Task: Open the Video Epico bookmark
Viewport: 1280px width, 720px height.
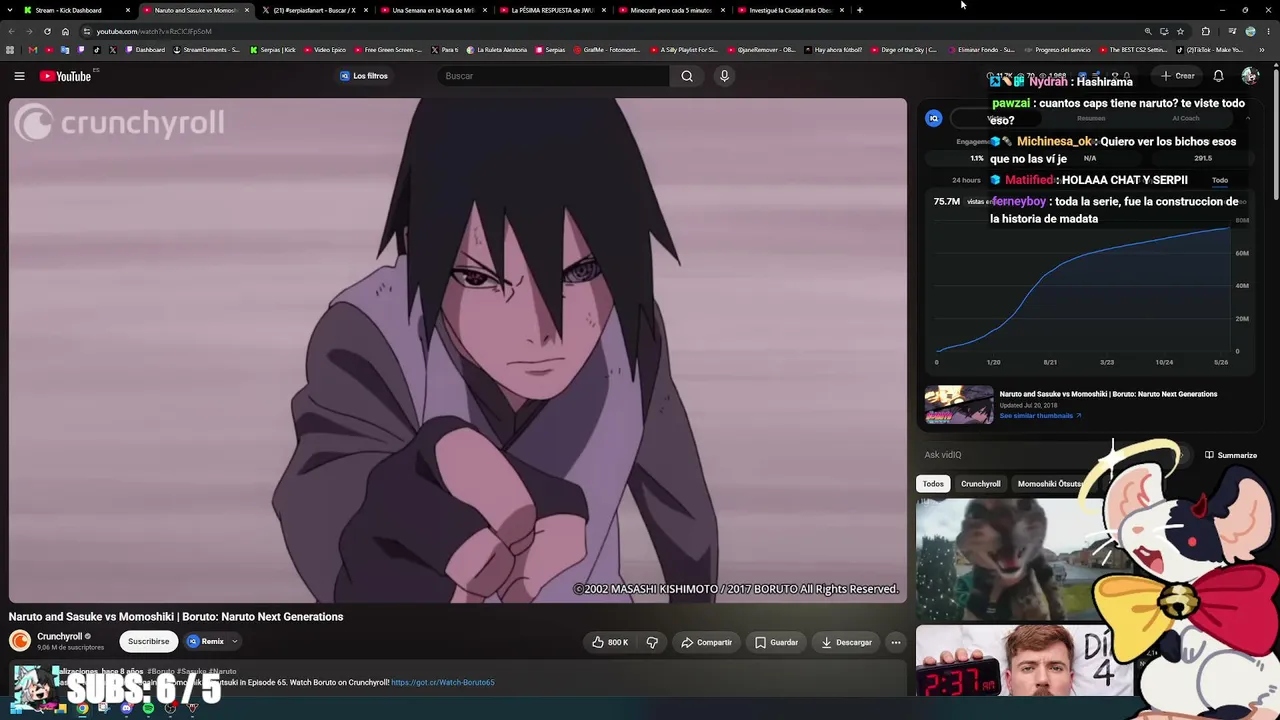Action: tap(325, 50)
